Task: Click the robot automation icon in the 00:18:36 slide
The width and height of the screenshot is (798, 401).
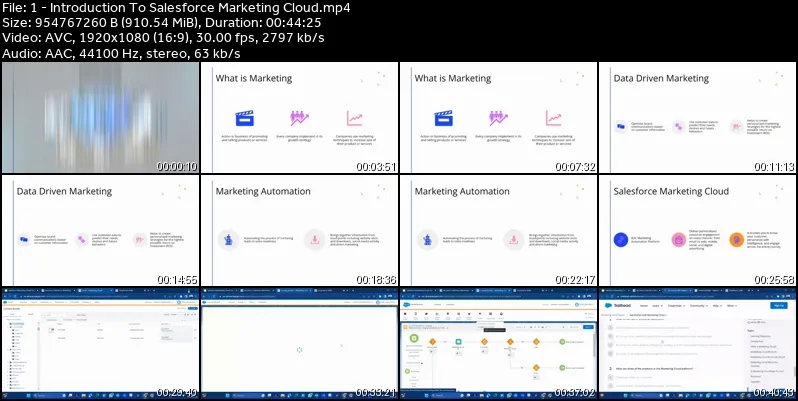Action: click(x=228, y=239)
